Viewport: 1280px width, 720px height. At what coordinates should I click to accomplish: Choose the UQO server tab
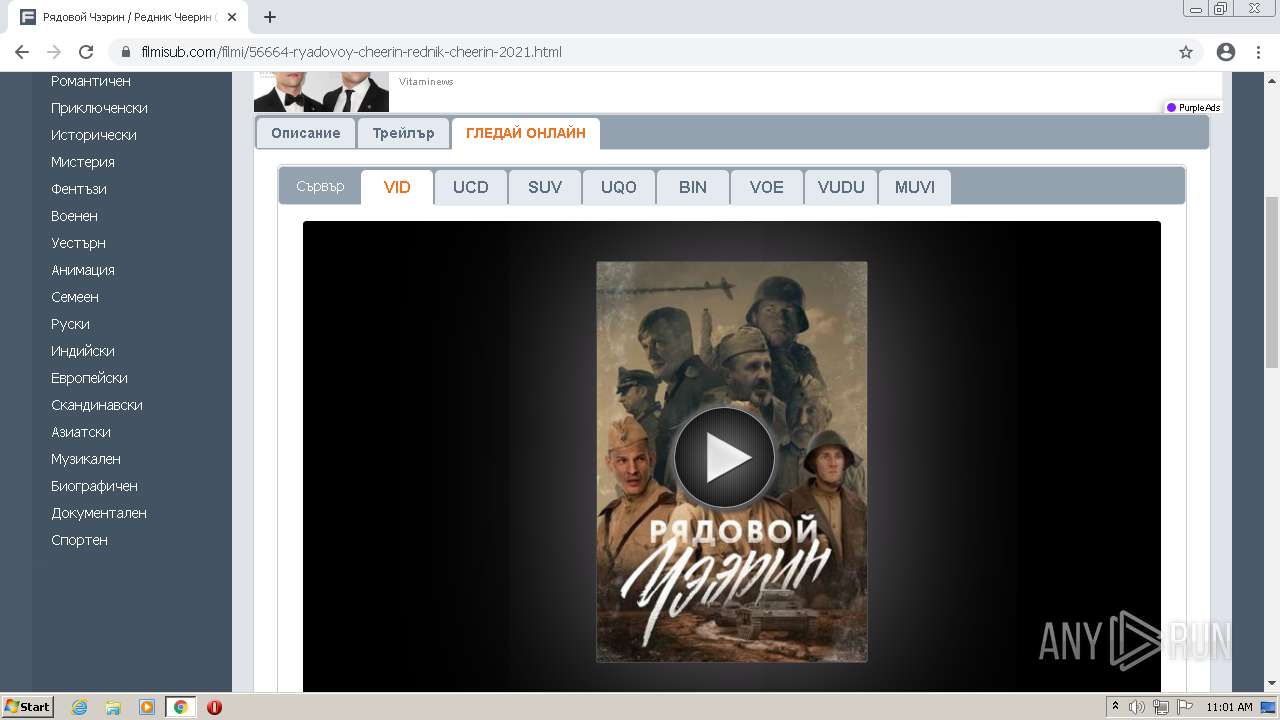pyautogui.click(x=619, y=187)
